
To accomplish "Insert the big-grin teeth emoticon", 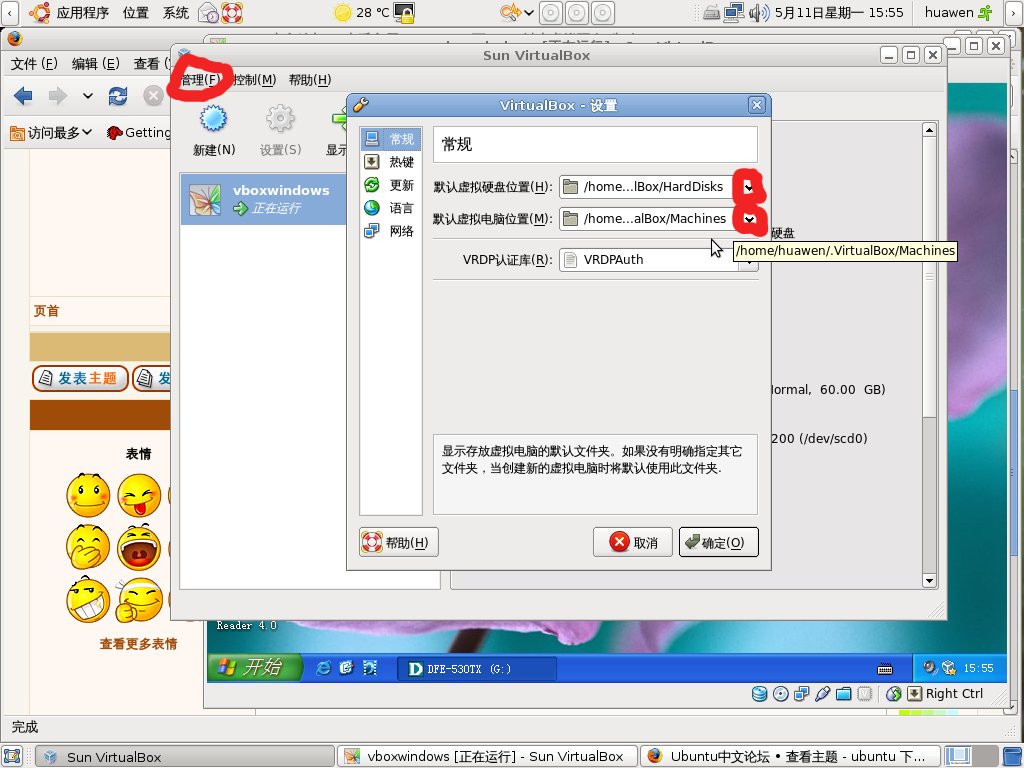I will [88, 599].
